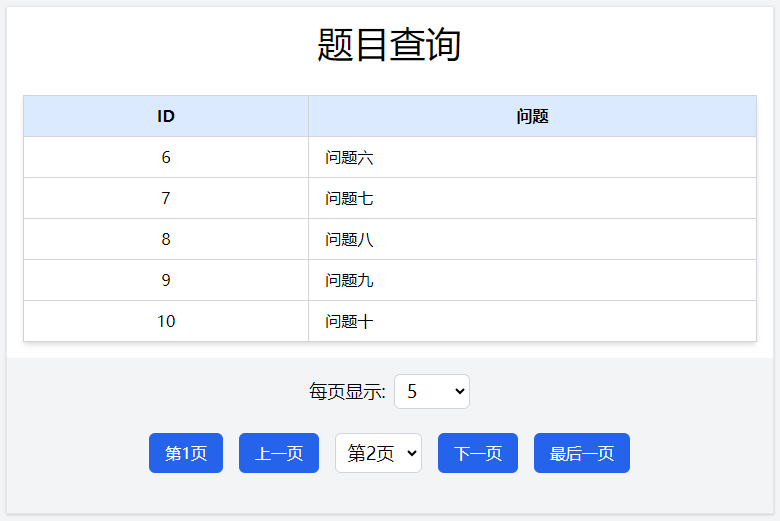The width and height of the screenshot is (780, 521).
Task: Click the 问题八 table entry
Action: (x=349, y=239)
